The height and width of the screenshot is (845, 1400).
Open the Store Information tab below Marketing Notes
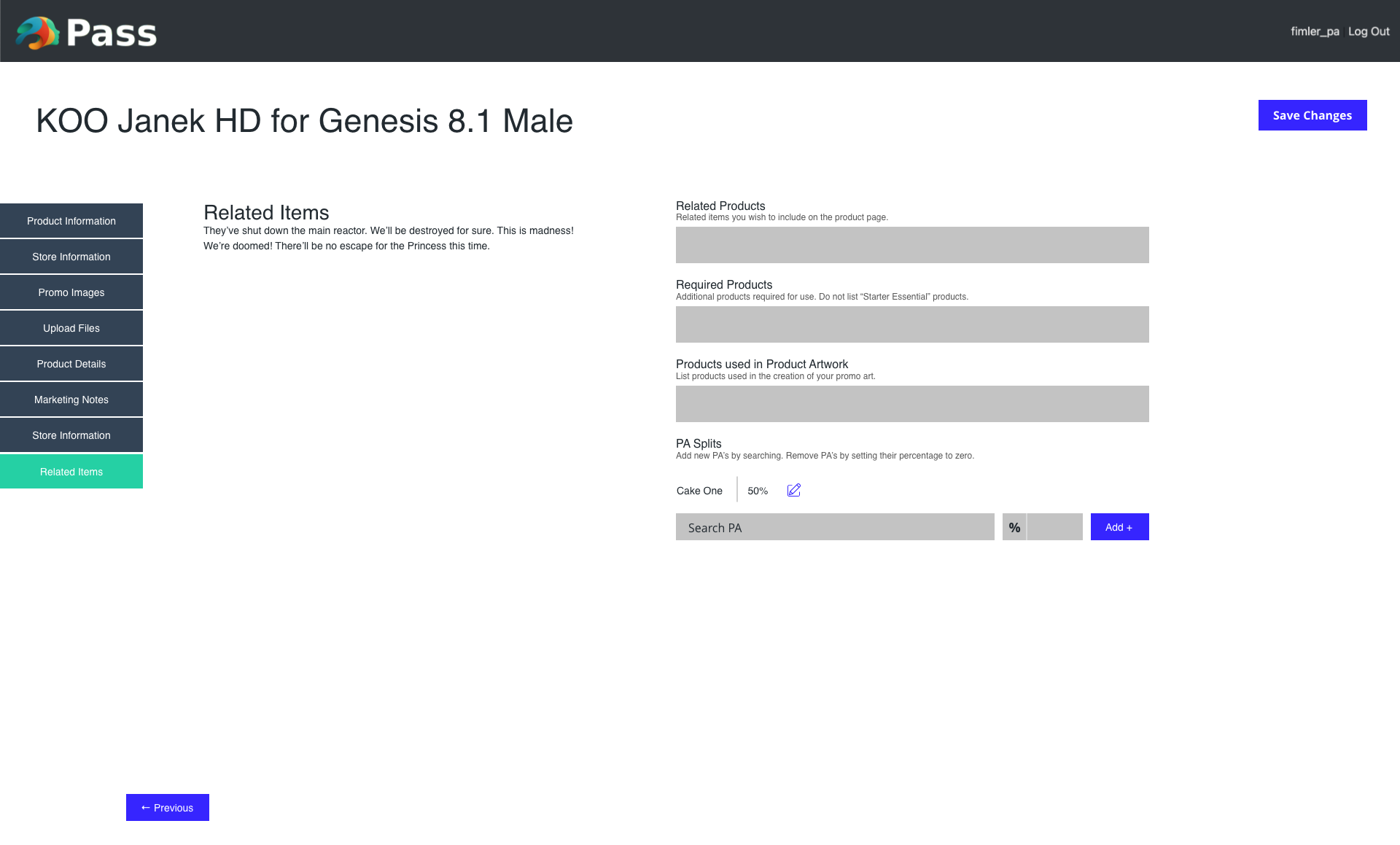71,435
